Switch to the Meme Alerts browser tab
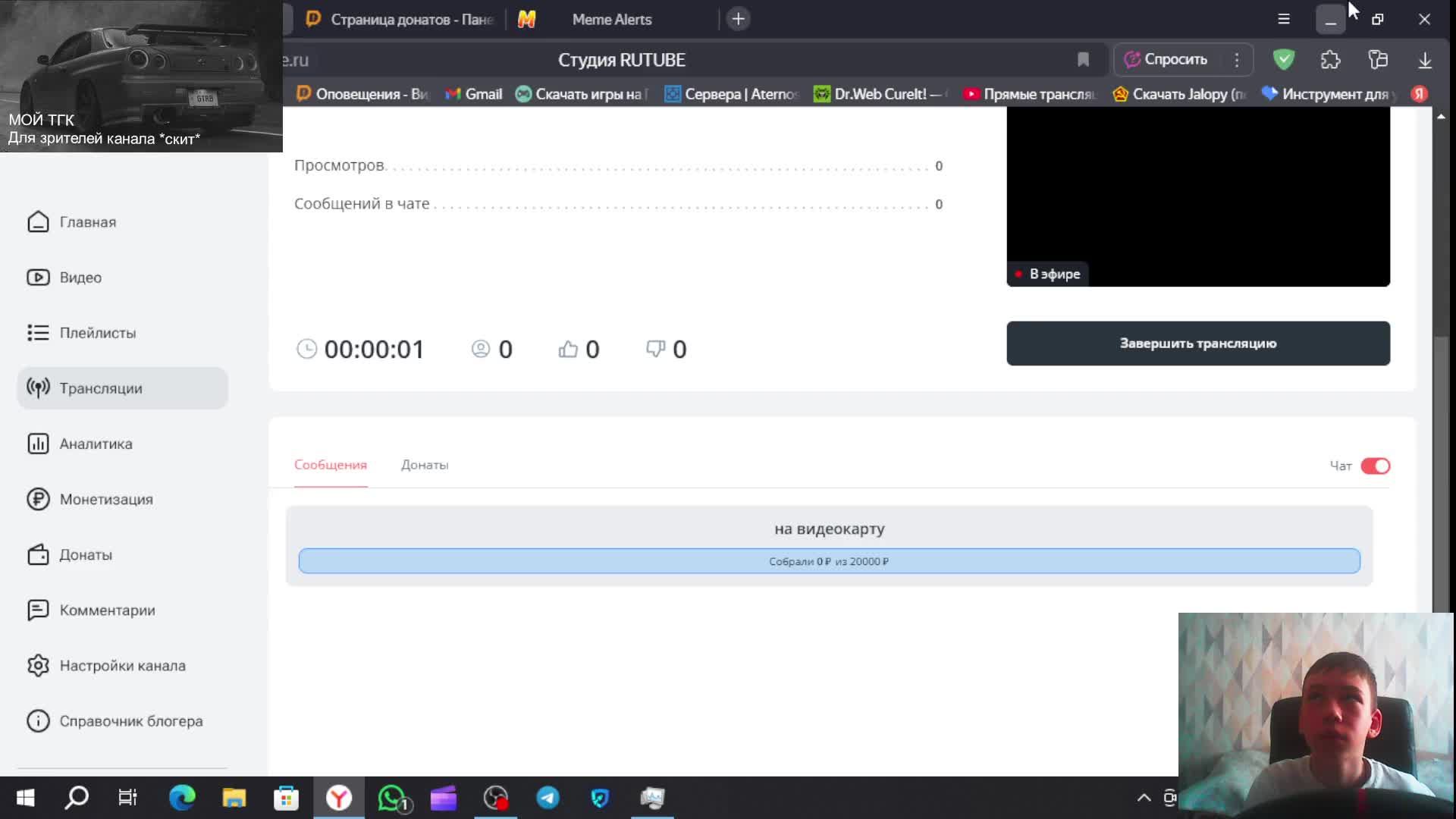1456x819 pixels. (x=610, y=19)
